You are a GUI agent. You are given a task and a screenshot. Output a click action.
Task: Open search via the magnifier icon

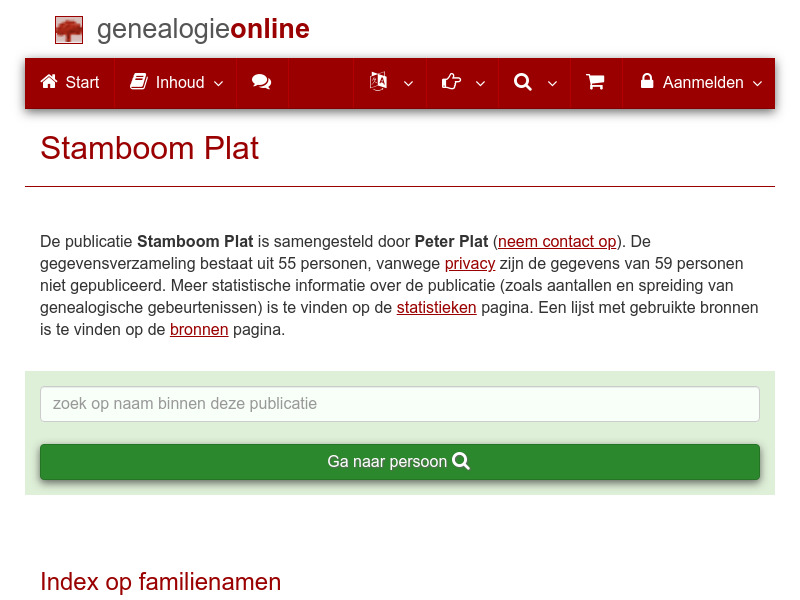pyautogui.click(x=522, y=83)
